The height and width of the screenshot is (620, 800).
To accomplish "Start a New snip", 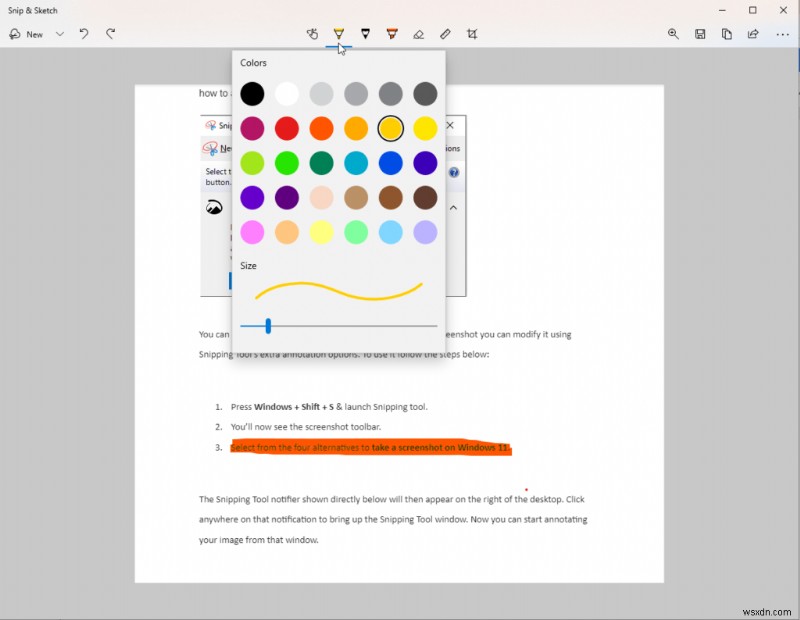I will 28,34.
